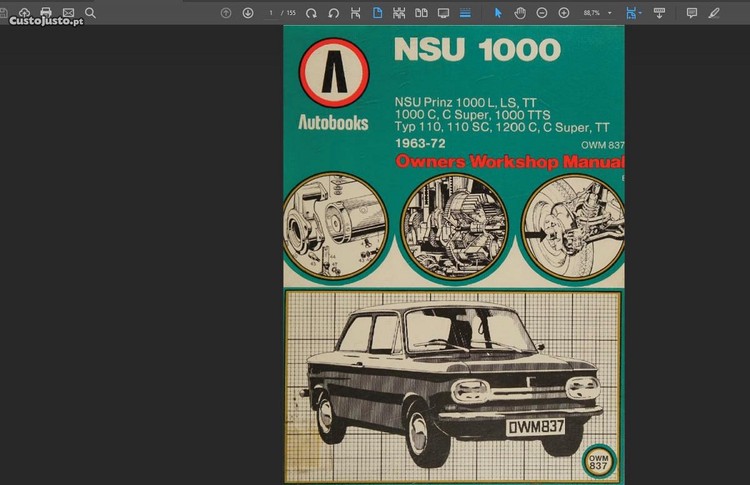The image size is (750, 485).
Task: Select the highlighter pen tool
Action: pos(714,13)
